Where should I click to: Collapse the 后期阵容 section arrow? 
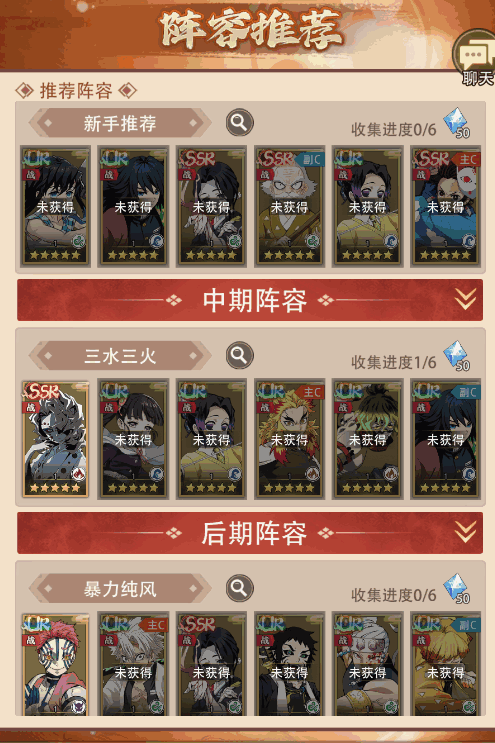[x=465, y=532]
